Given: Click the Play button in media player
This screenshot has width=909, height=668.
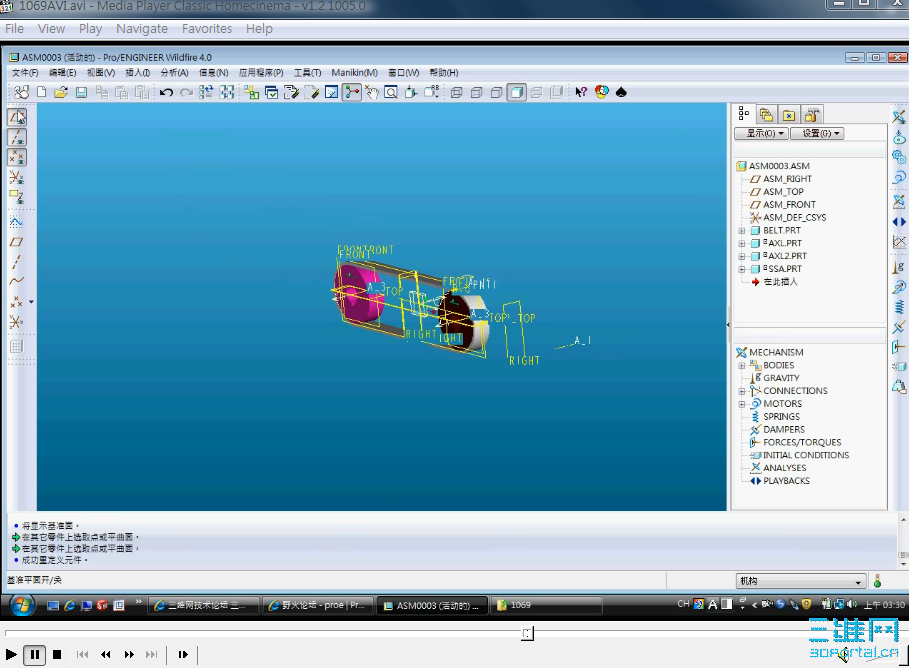Looking at the screenshot, I should pos(11,654).
